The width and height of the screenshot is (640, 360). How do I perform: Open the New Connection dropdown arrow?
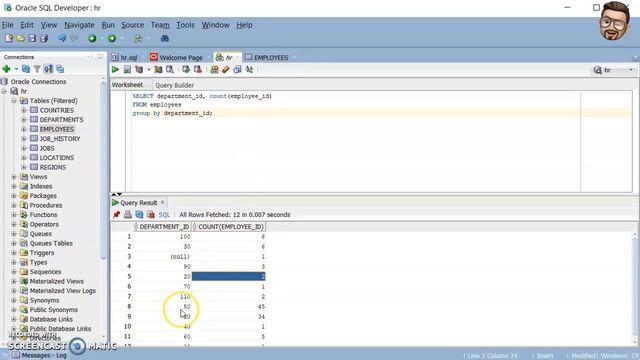click(x=16, y=69)
